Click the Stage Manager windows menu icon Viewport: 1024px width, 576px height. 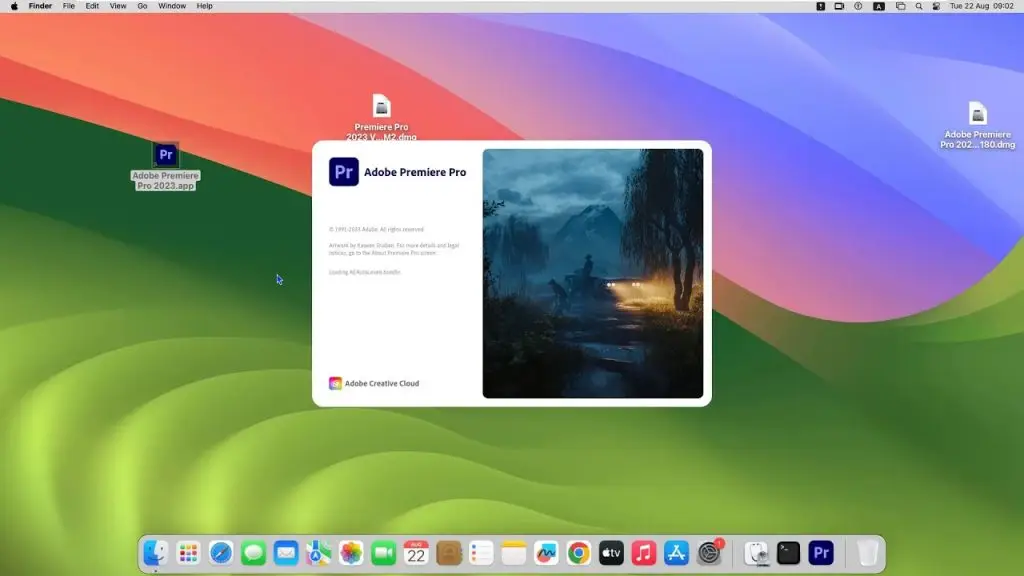tap(901, 6)
